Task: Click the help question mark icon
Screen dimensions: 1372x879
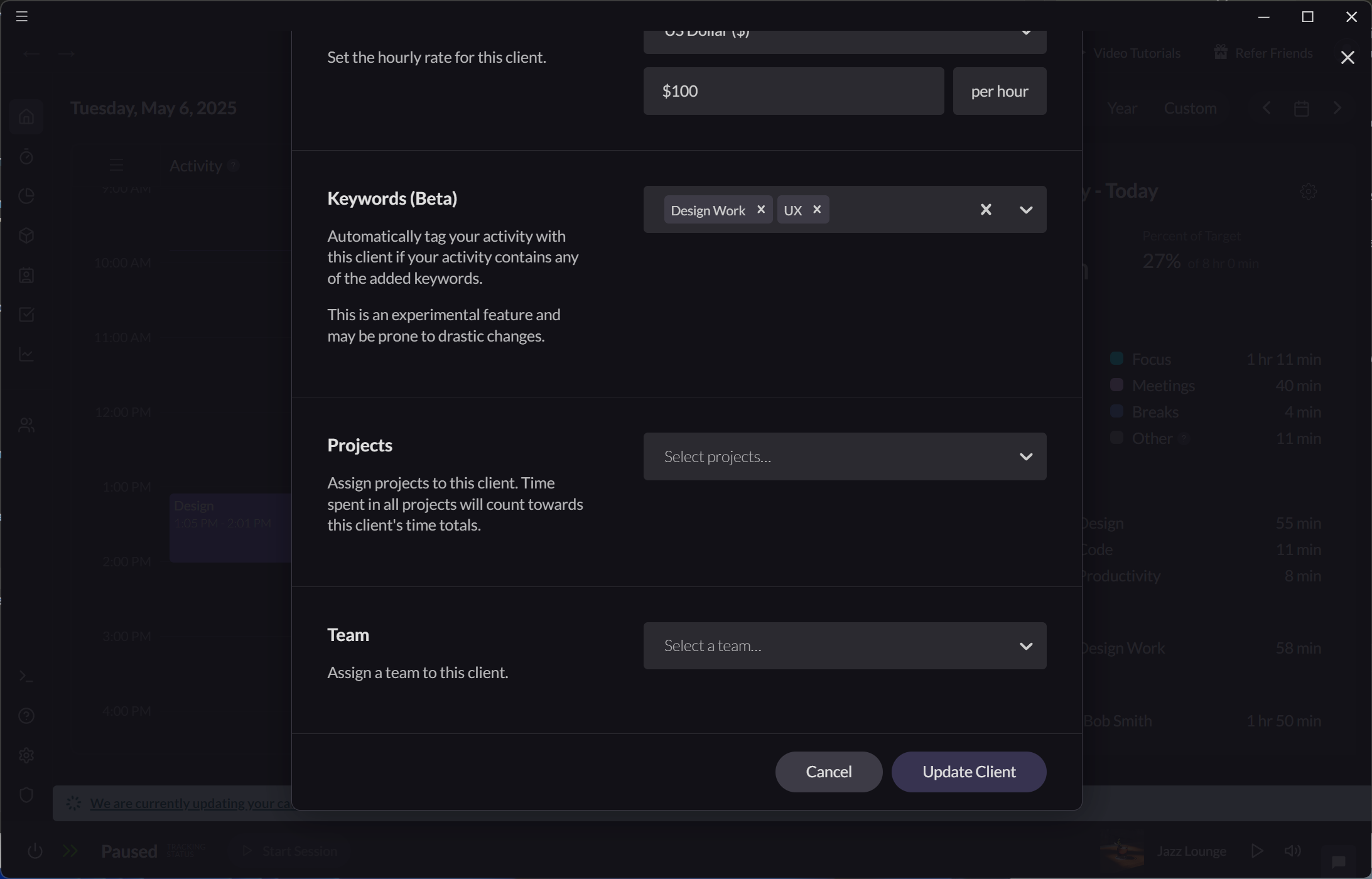Action: click(x=26, y=715)
